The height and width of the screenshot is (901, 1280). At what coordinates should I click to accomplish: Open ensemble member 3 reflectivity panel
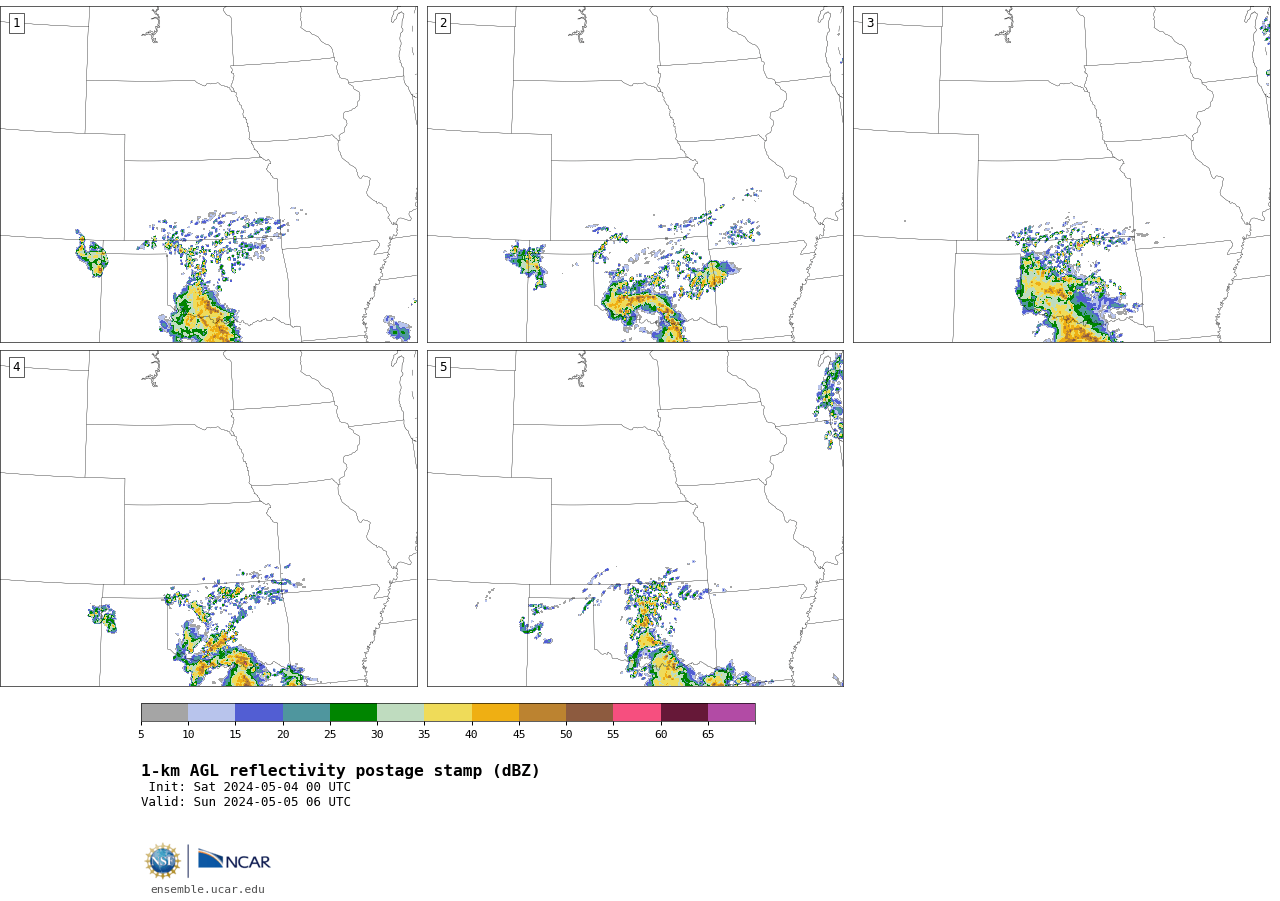coord(1062,174)
